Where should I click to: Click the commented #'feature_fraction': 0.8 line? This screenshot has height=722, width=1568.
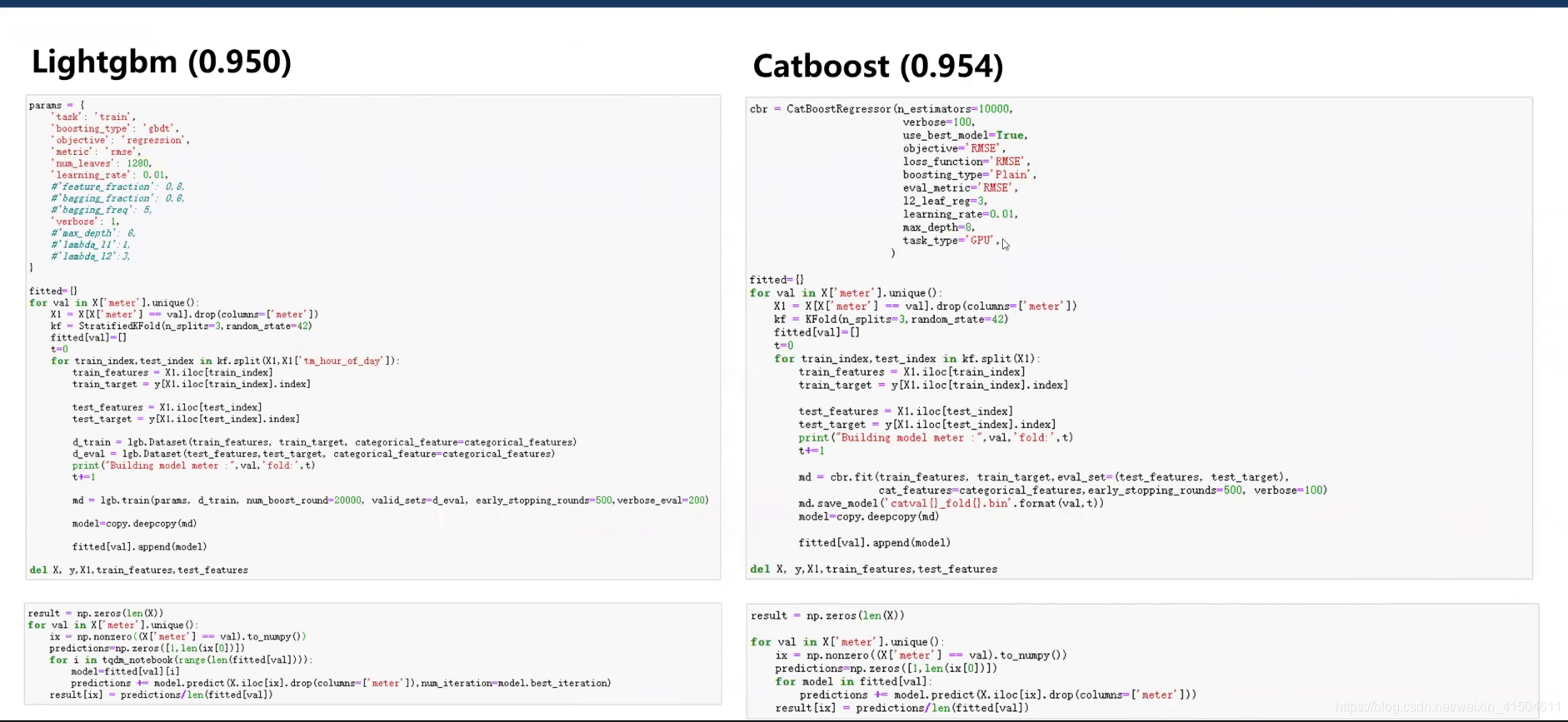click(117, 187)
